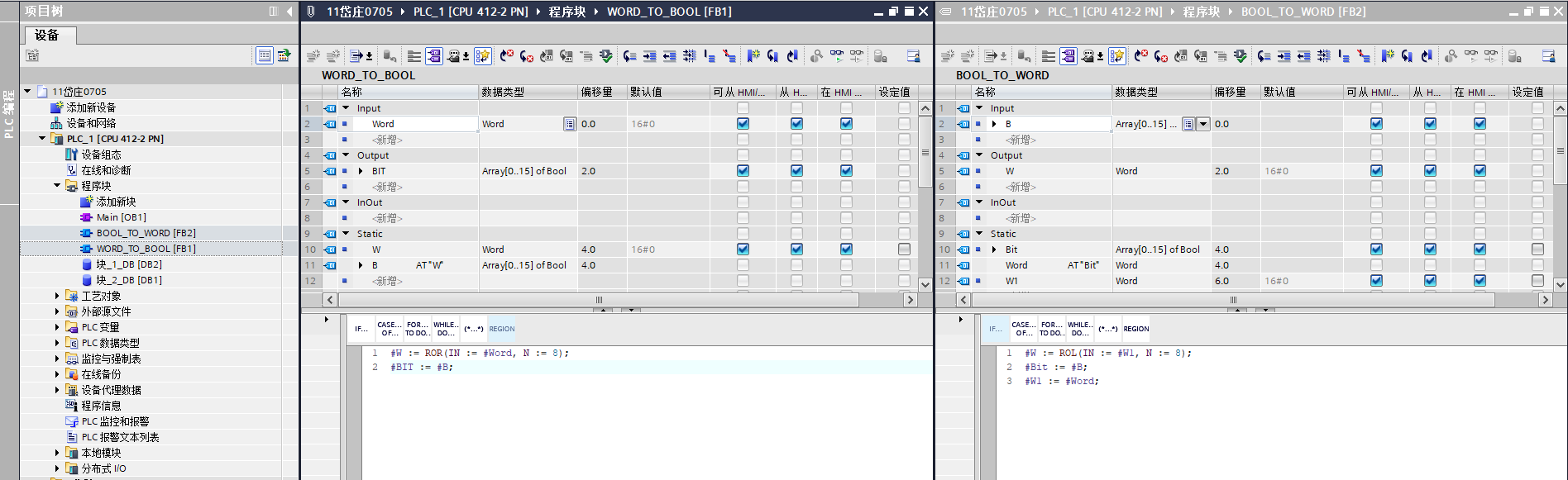The height and width of the screenshot is (480, 1568).
Task: Click increase indent icon in WORD_TO_BOOL toolbar
Action: [x=649, y=56]
